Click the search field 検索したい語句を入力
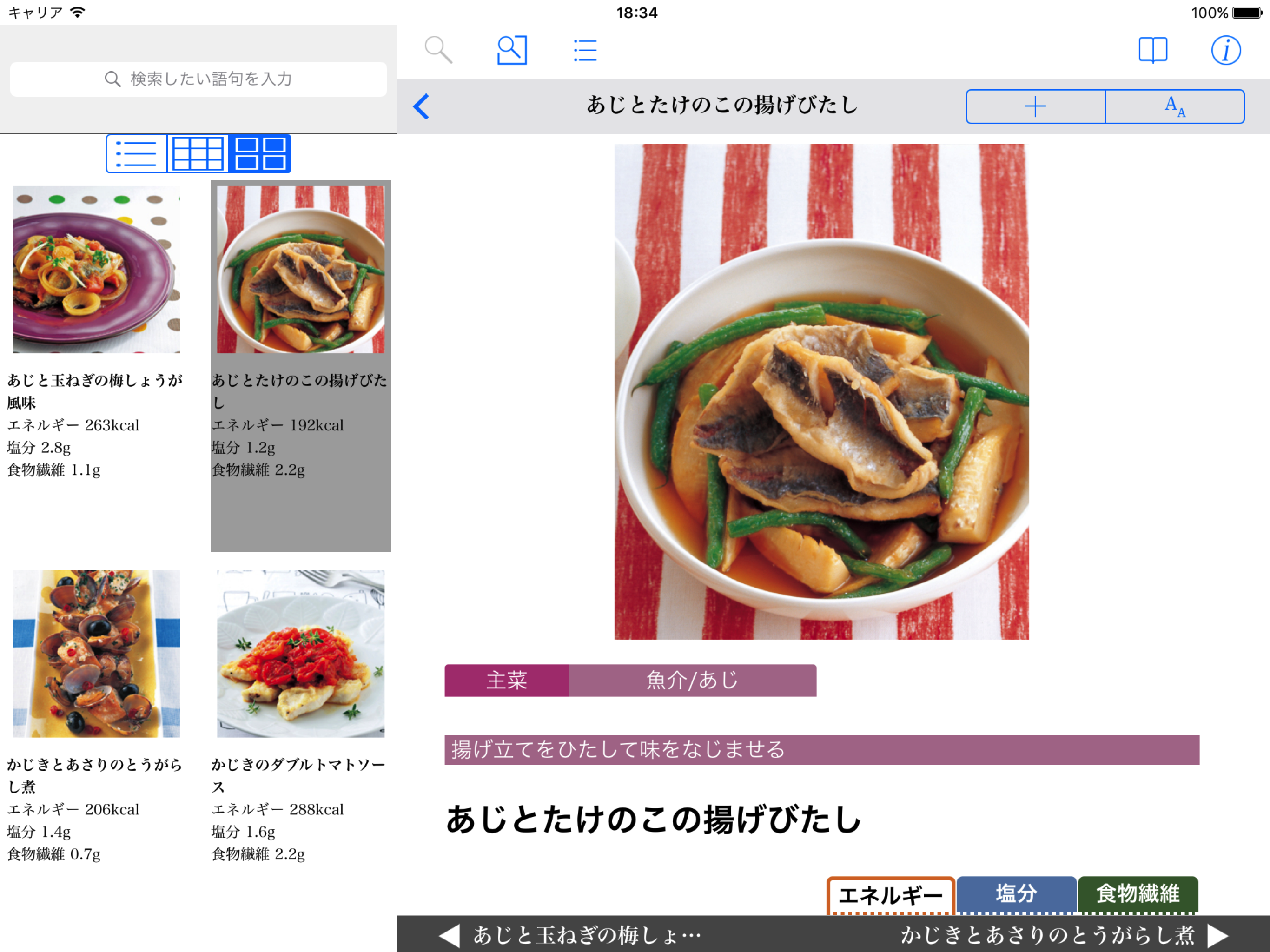 198,79
